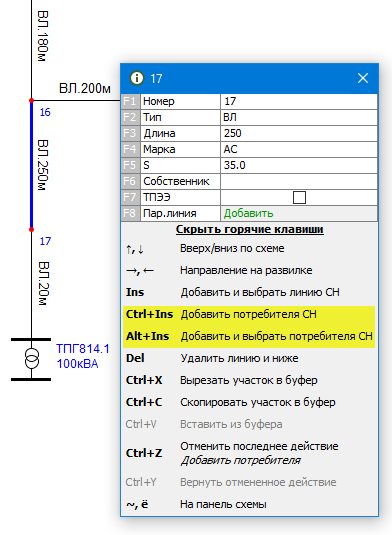
Task: Click the F2 key label
Action: click(x=130, y=117)
